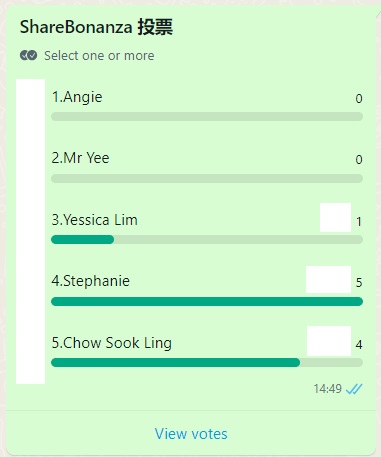Click the 14:49 message timestamp

pyautogui.click(x=328, y=389)
